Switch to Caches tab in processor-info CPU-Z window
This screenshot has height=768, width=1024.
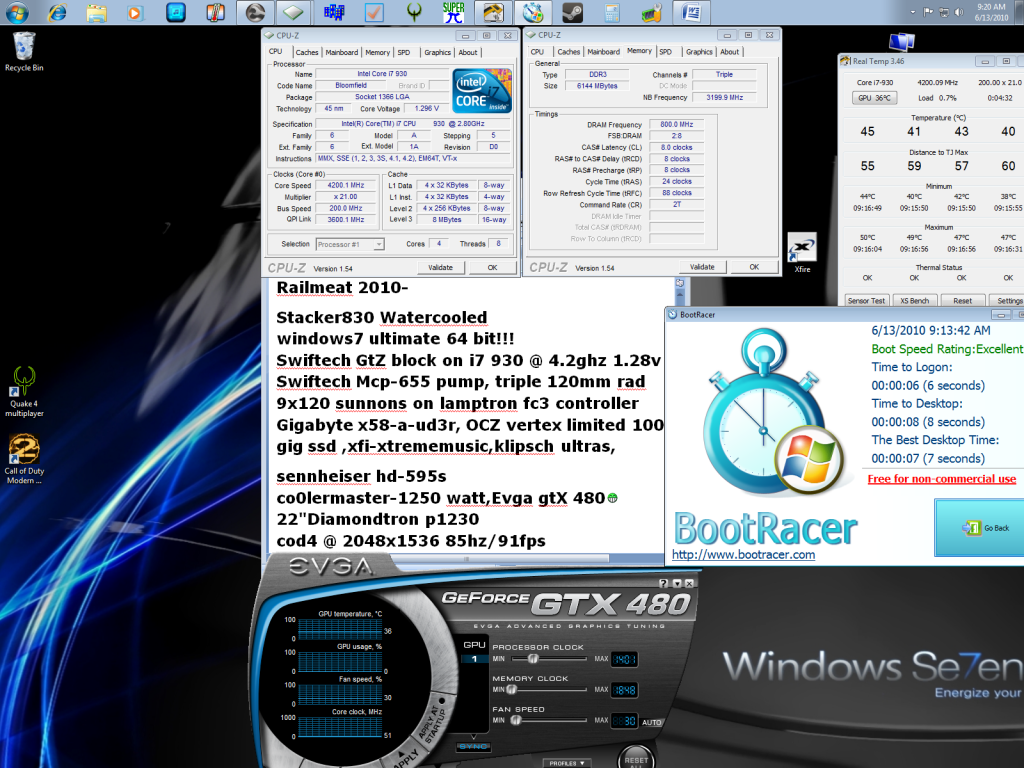pyautogui.click(x=307, y=52)
